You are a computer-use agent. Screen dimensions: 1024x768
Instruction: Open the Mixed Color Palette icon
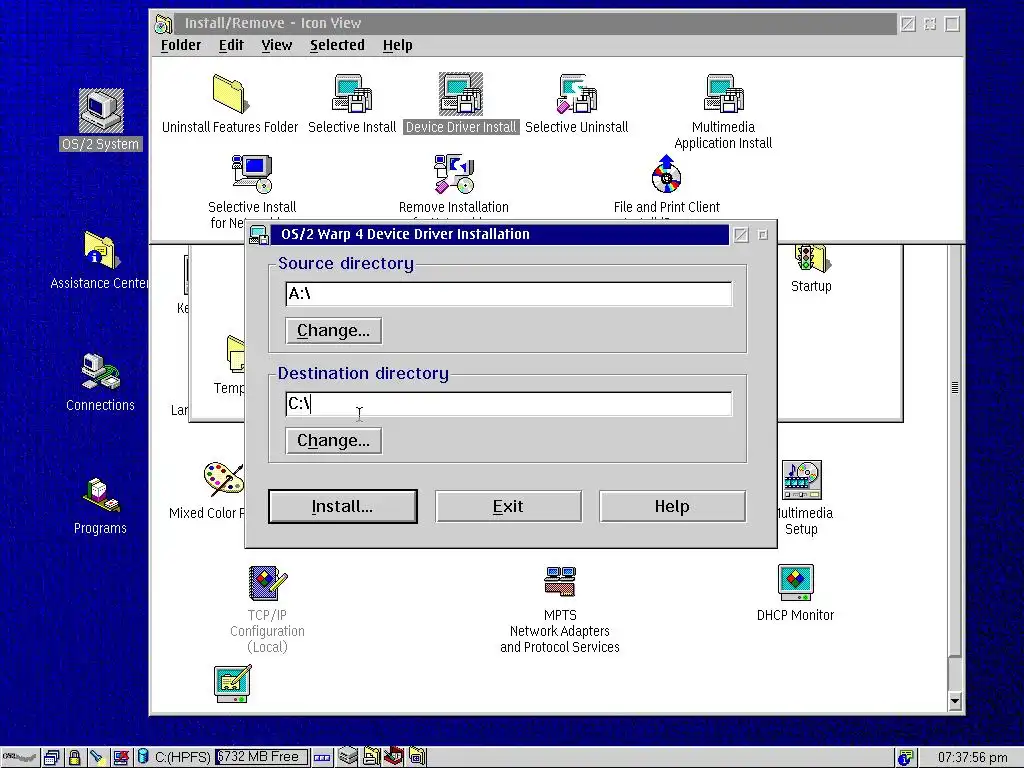(x=223, y=480)
